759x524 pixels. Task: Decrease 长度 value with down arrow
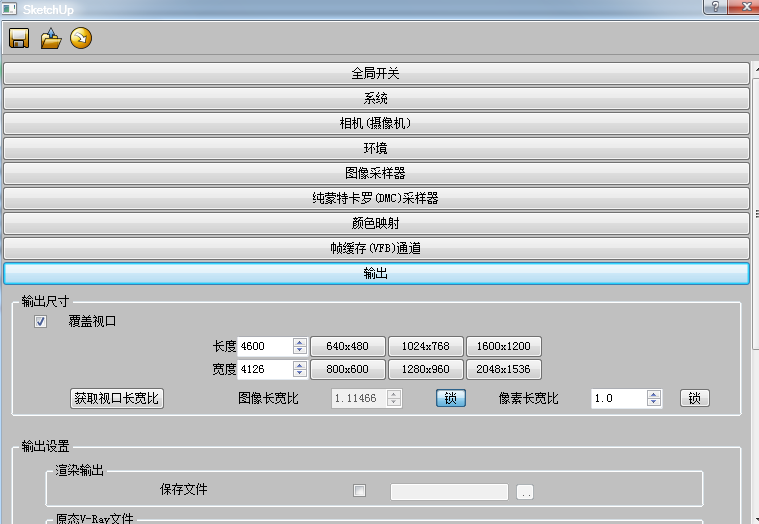pyautogui.click(x=300, y=350)
